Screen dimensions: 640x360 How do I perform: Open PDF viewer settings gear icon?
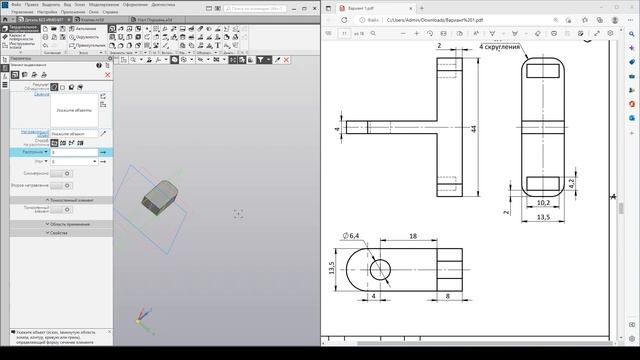click(x=611, y=33)
